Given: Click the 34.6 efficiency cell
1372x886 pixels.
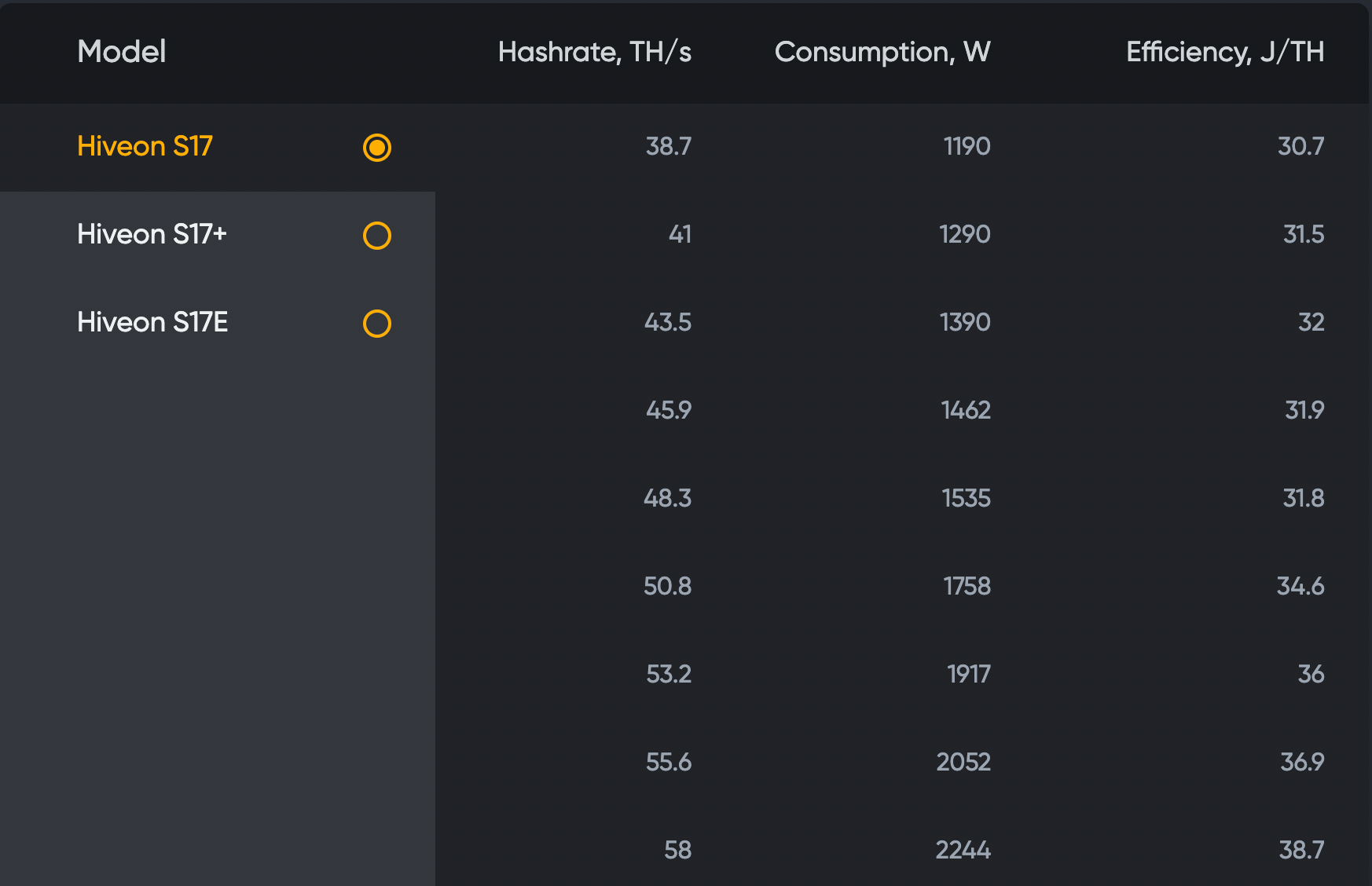Looking at the screenshot, I should (x=1300, y=586).
